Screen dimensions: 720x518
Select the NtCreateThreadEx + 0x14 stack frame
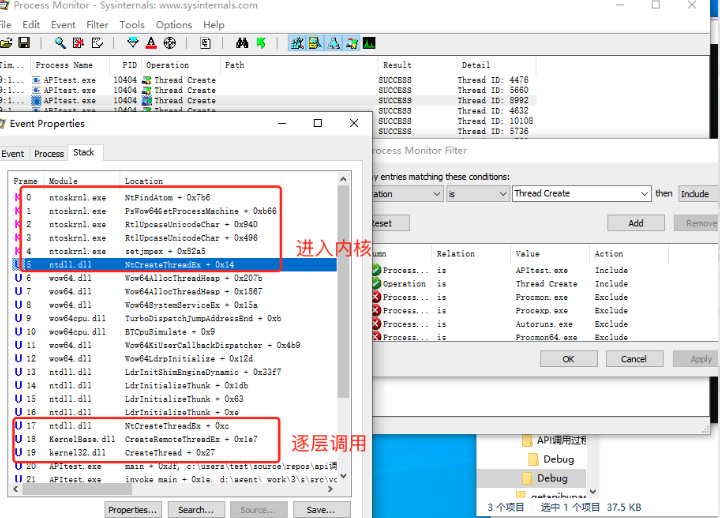180,264
